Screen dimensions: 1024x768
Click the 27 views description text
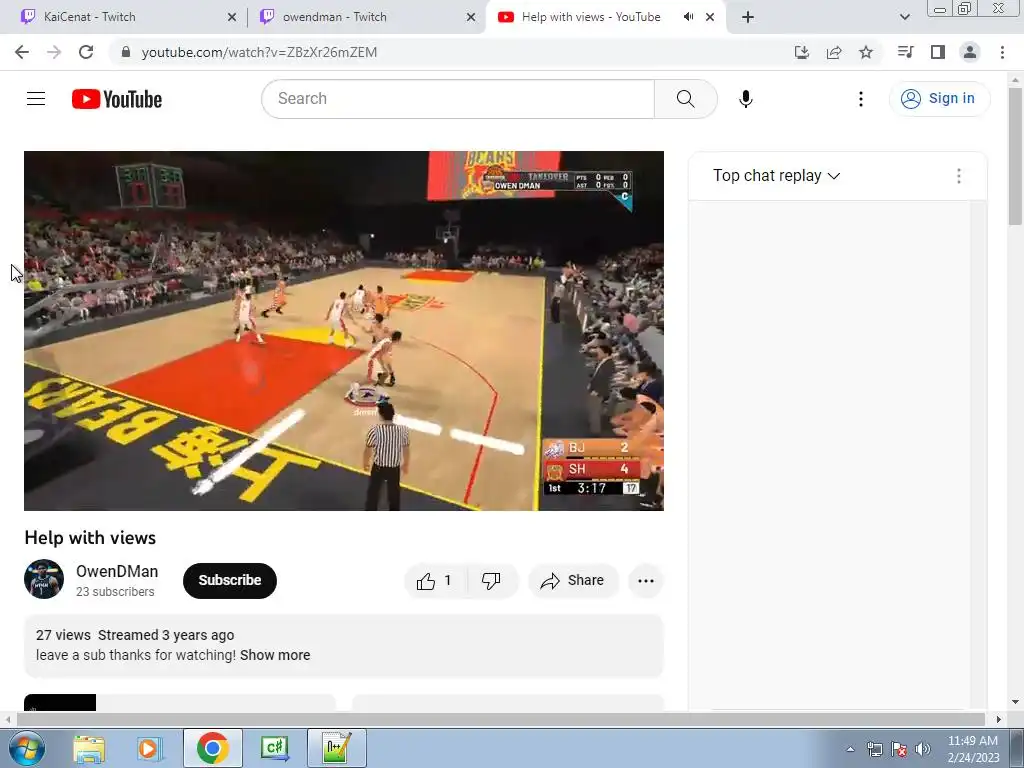63,635
